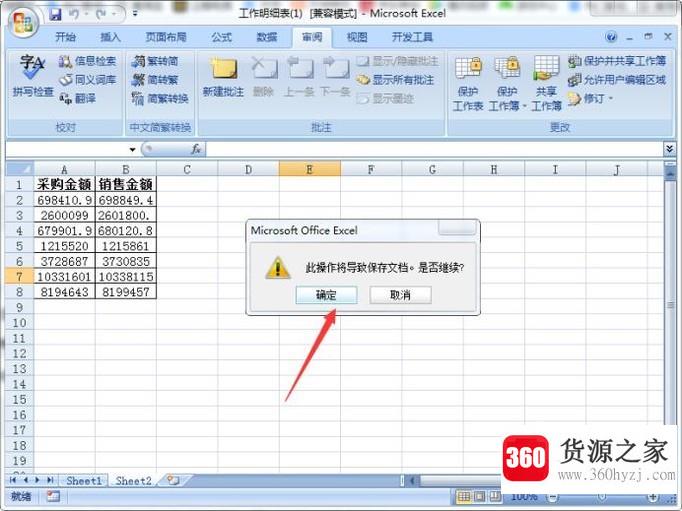Select cell with 采购金额
The width and height of the screenshot is (682, 511).
coord(64,184)
